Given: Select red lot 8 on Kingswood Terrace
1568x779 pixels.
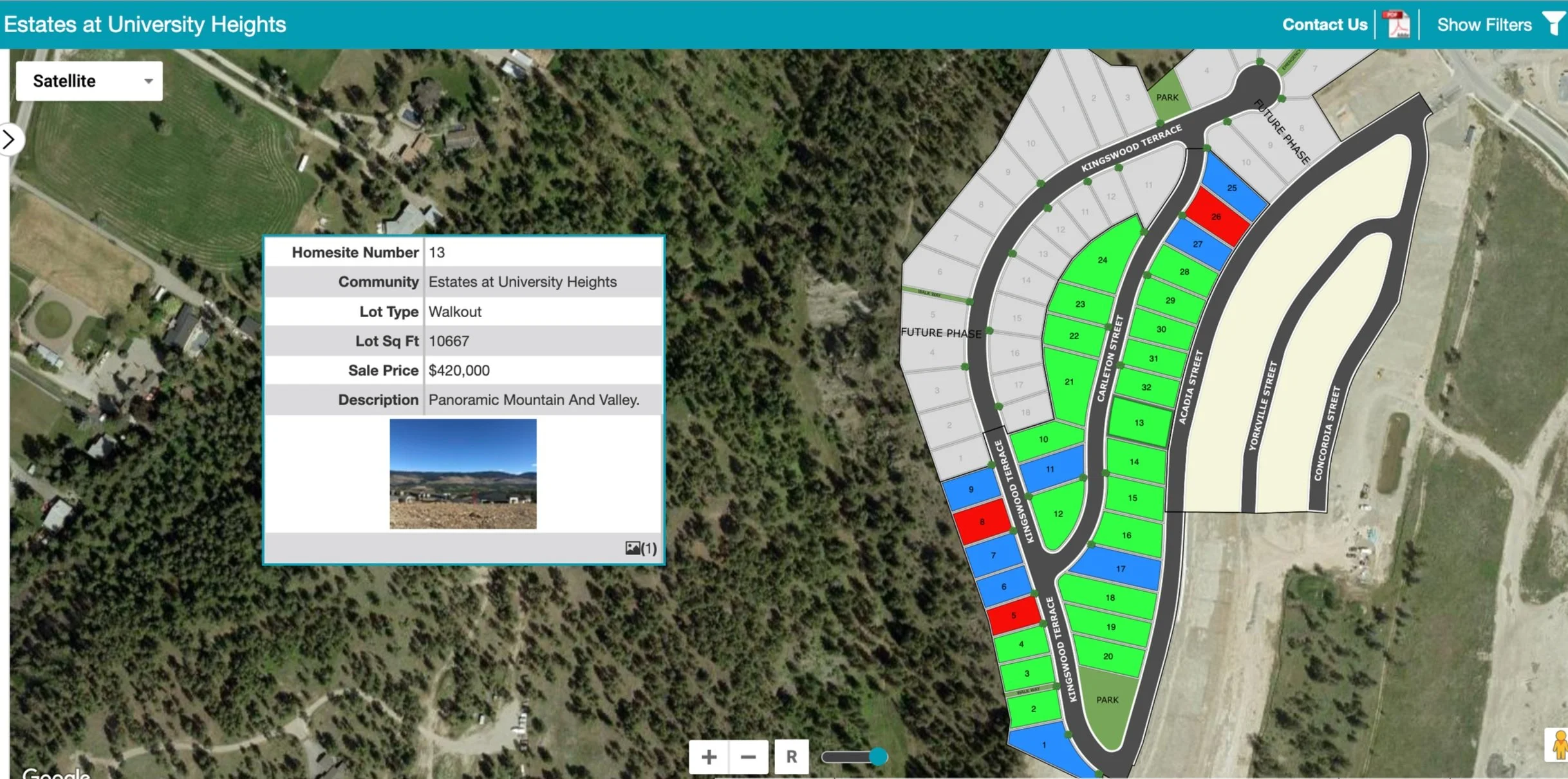Looking at the screenshot, I should point(981,522).
